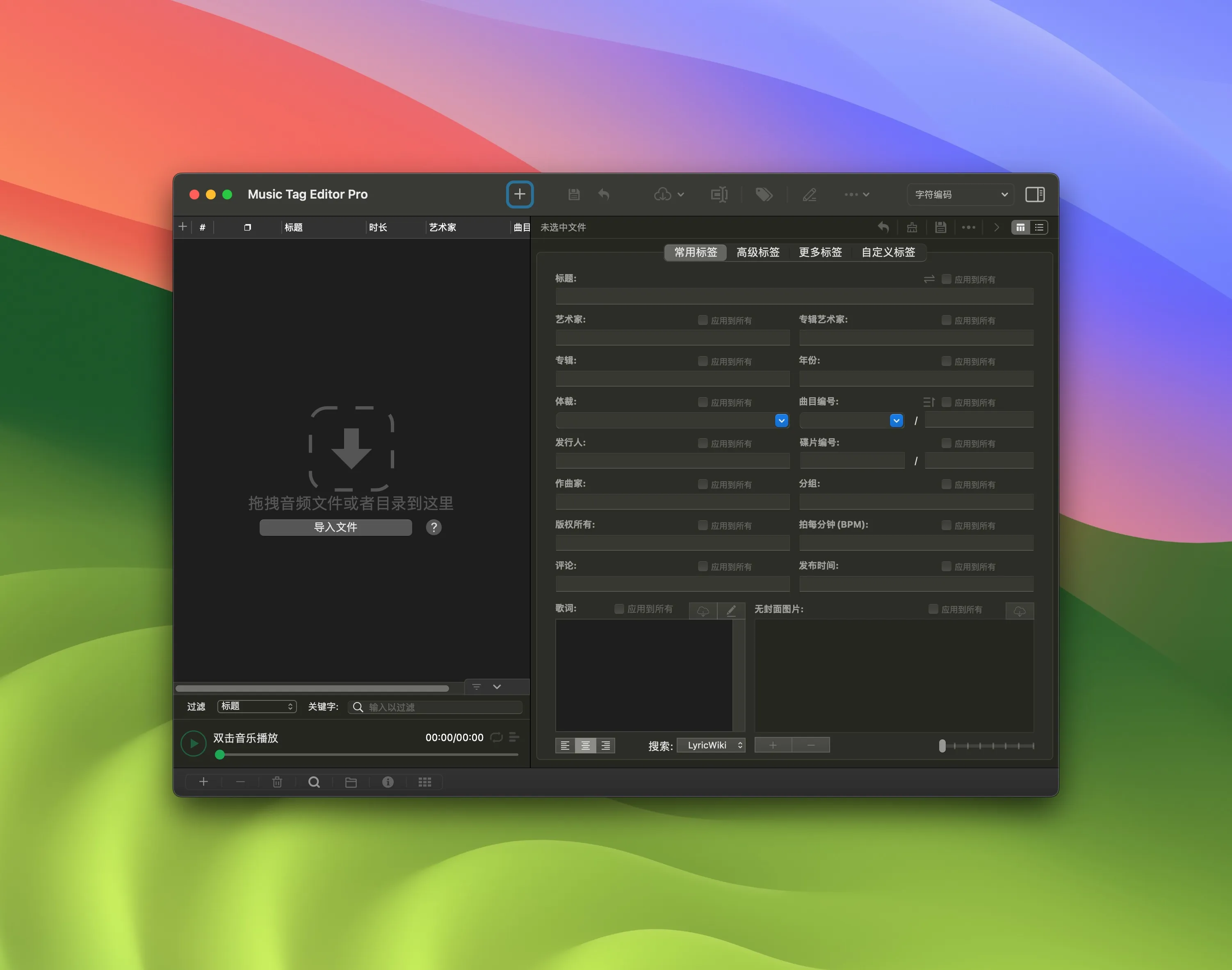1232x970 pixels.
Task: Select the 常用标签 tab
Action: click(x=696, y=252)
